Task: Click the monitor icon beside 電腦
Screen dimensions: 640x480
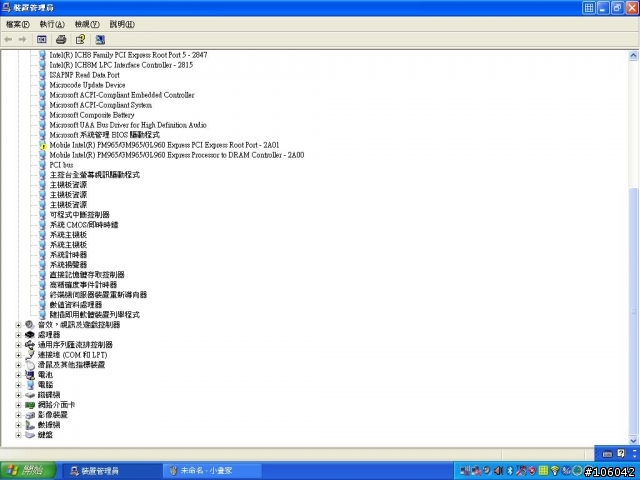Action: (30, 384)
